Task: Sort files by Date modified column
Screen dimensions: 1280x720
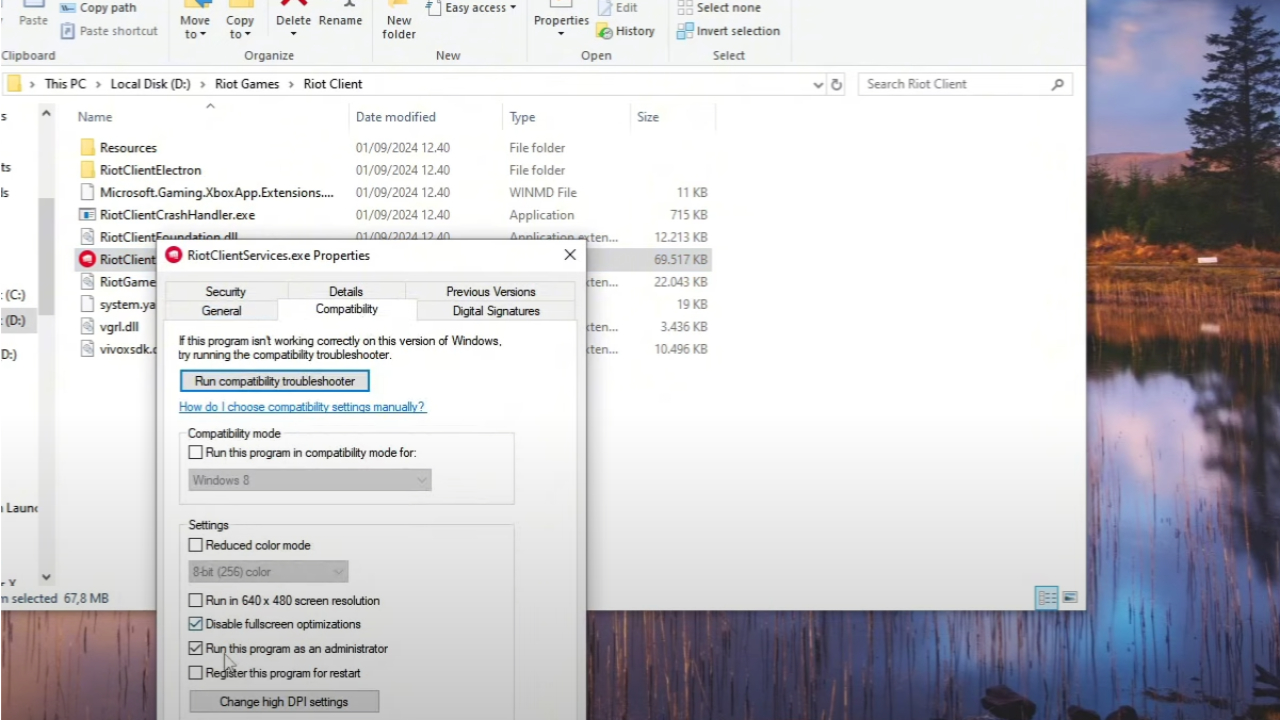Action: coord(395,117)
